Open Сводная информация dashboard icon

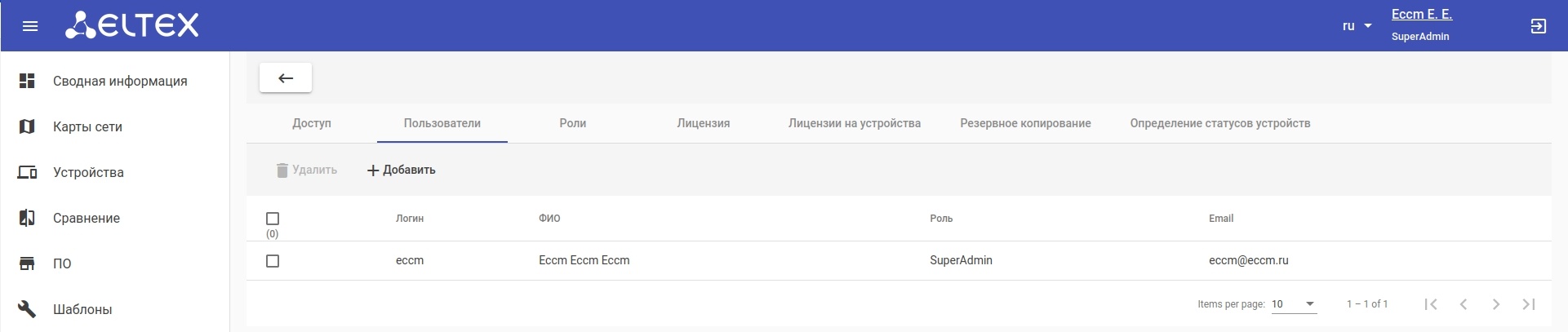pyautogui.click(x=27, y=81)
